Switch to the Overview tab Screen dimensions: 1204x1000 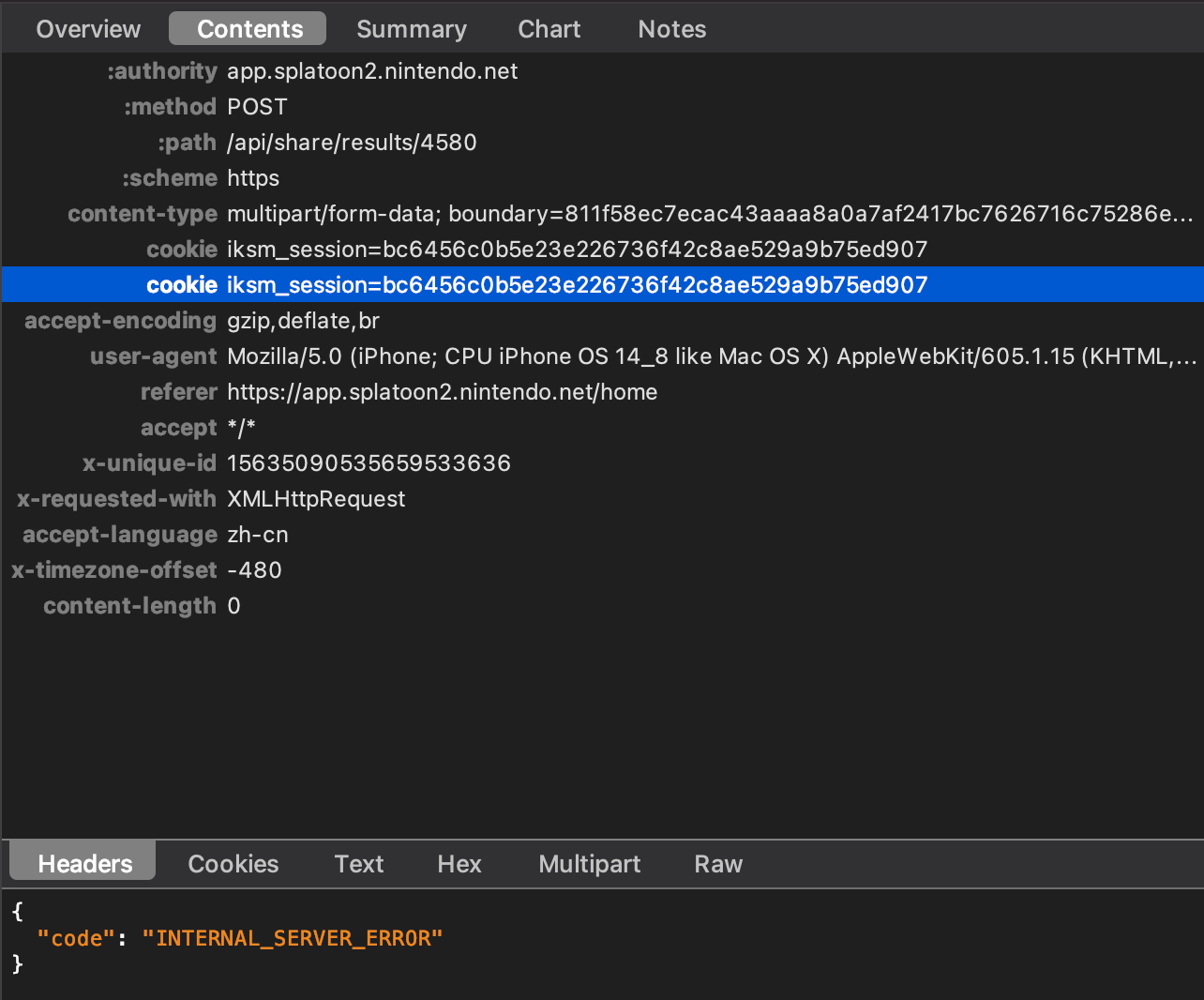(x=88, y=29)
